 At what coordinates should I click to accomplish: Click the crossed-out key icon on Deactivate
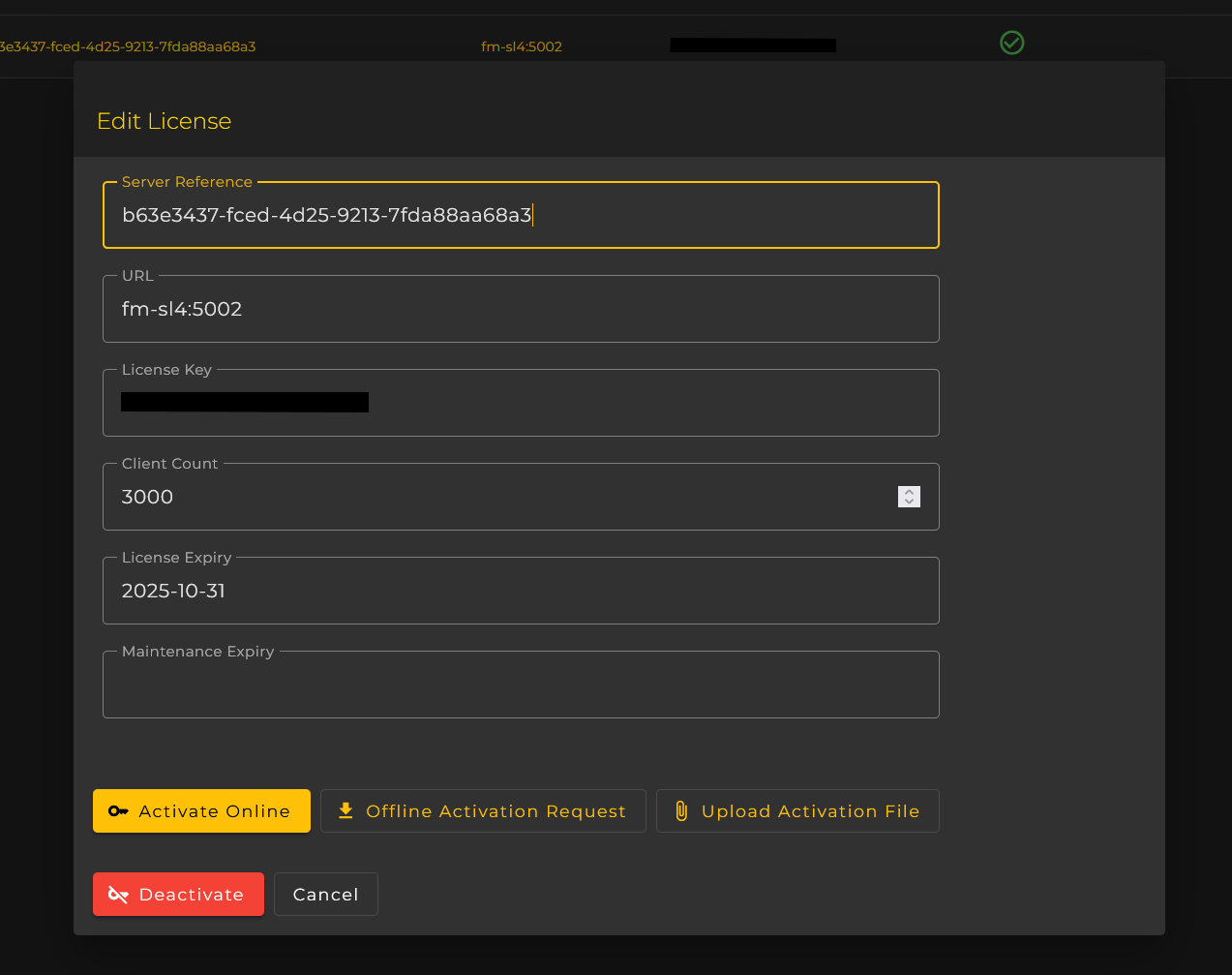[118, 895]
